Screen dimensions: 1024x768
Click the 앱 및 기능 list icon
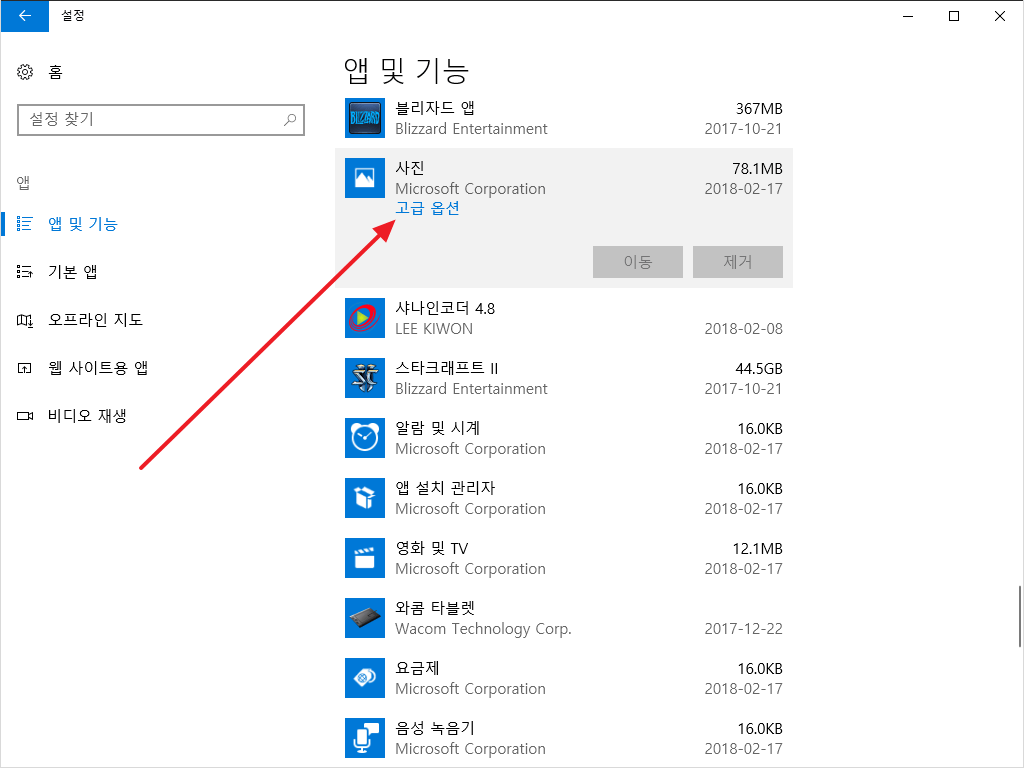pos(25,224)
